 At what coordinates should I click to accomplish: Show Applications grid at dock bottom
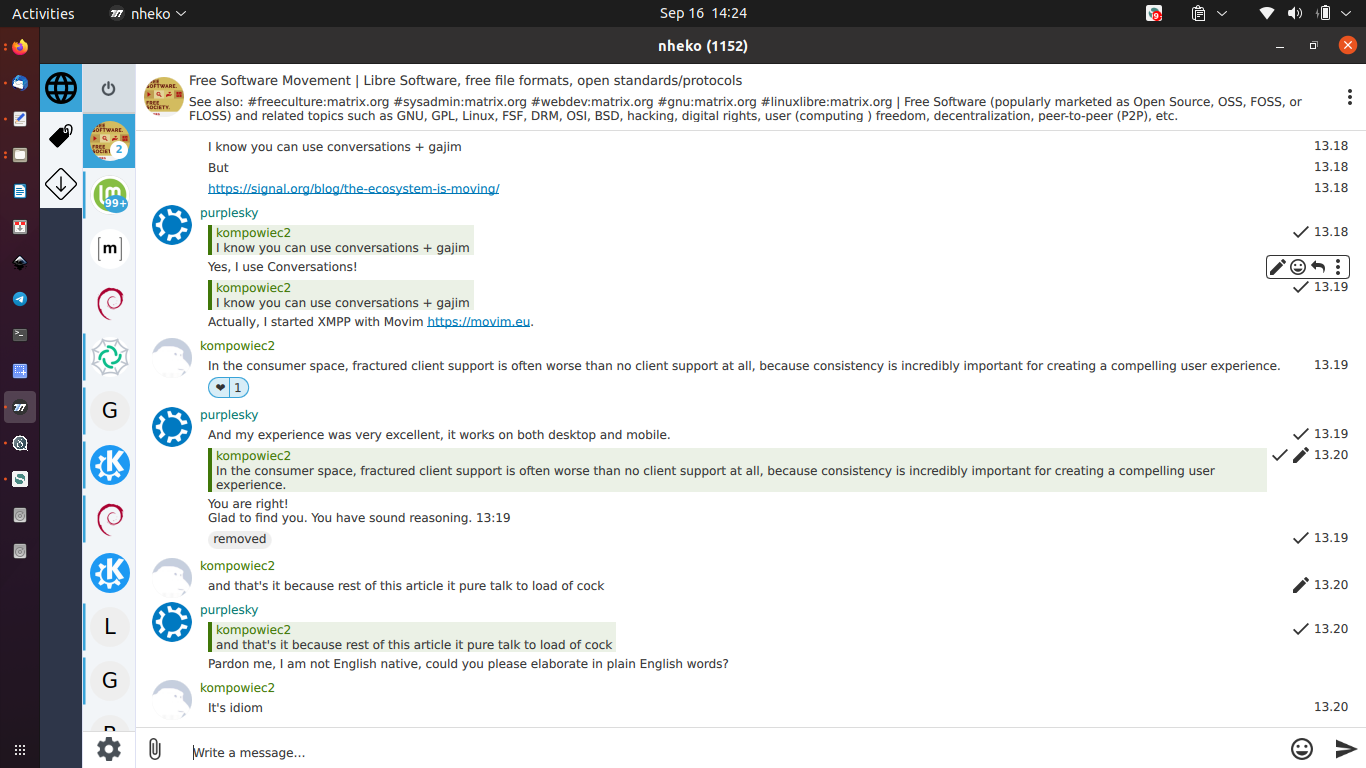[x=20, y=749]
